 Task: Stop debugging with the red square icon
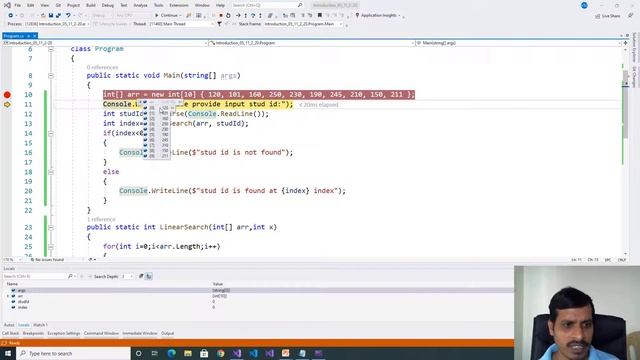click(x=221, y=16)
